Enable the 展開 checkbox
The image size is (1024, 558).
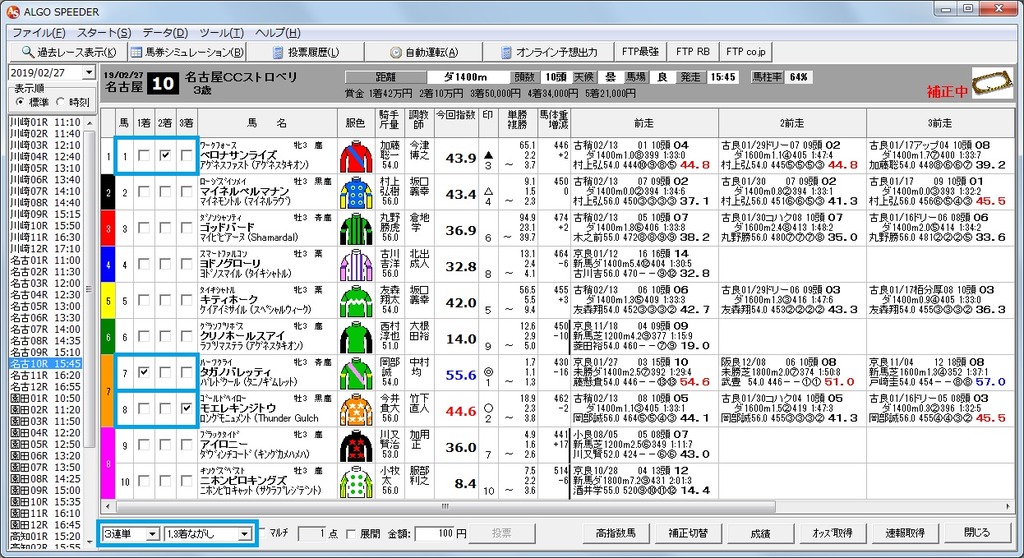coord(351,534)
